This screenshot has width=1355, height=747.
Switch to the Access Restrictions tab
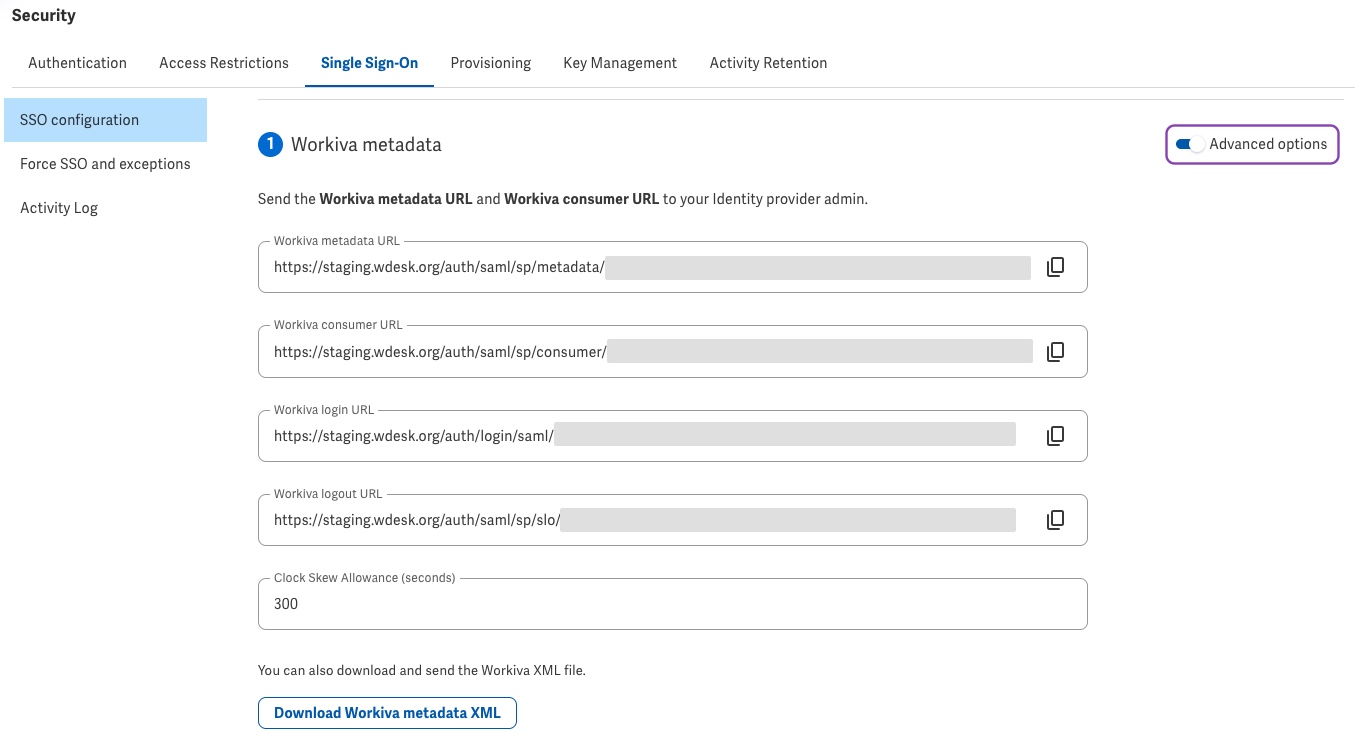[224, 63]
